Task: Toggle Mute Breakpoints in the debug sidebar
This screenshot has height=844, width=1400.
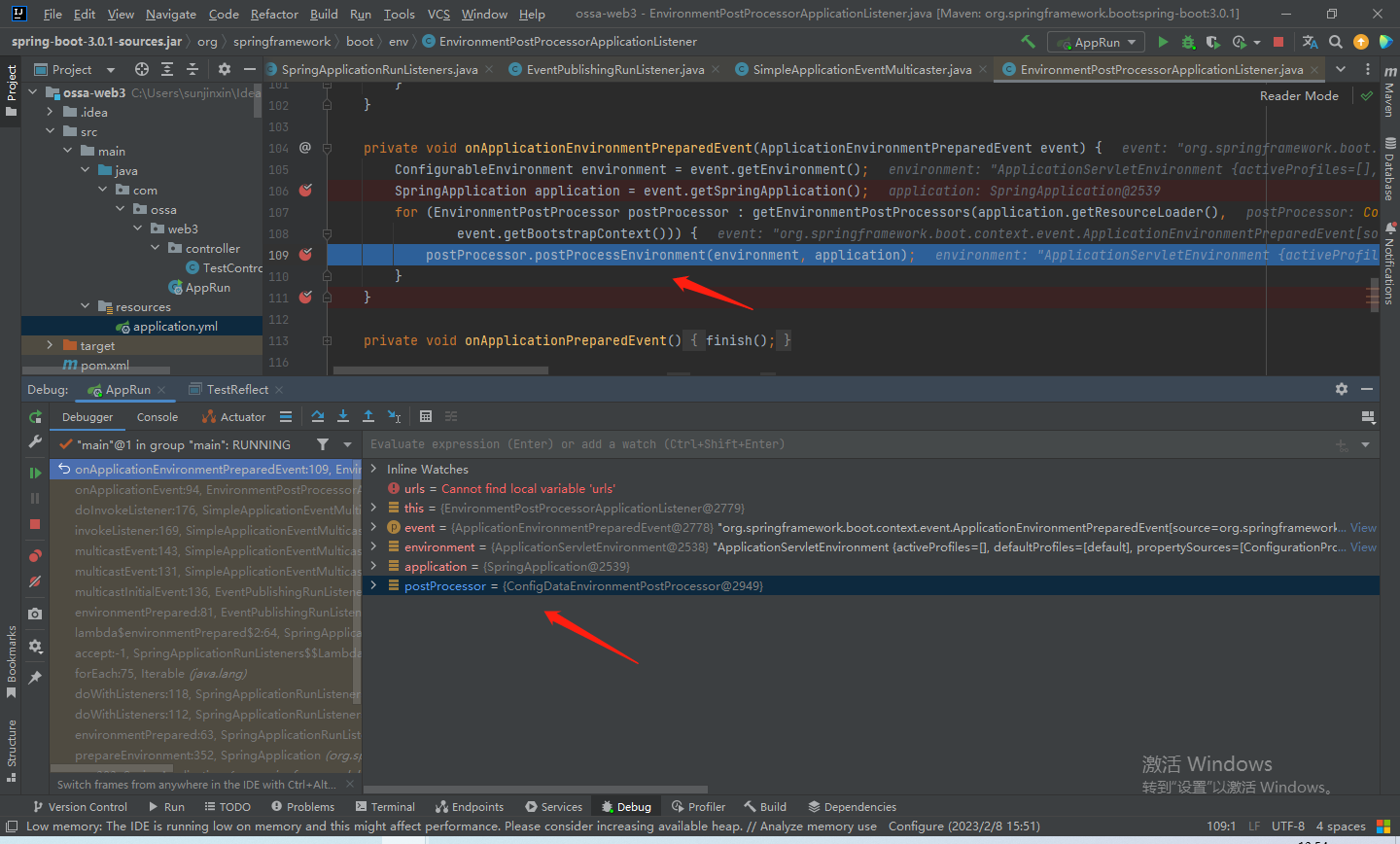Action: click(35, 581)
